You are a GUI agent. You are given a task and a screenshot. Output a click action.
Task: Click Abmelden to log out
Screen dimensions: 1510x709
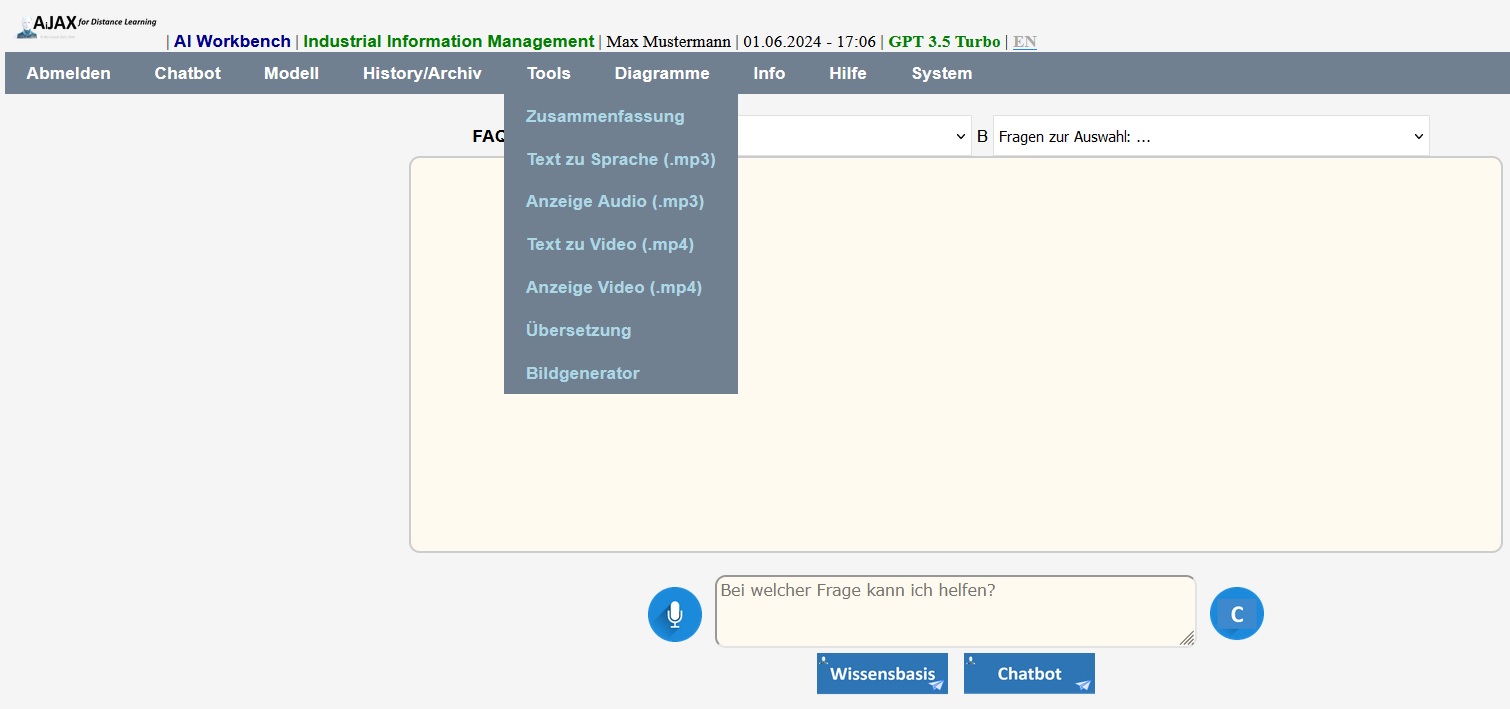[68, 74]
